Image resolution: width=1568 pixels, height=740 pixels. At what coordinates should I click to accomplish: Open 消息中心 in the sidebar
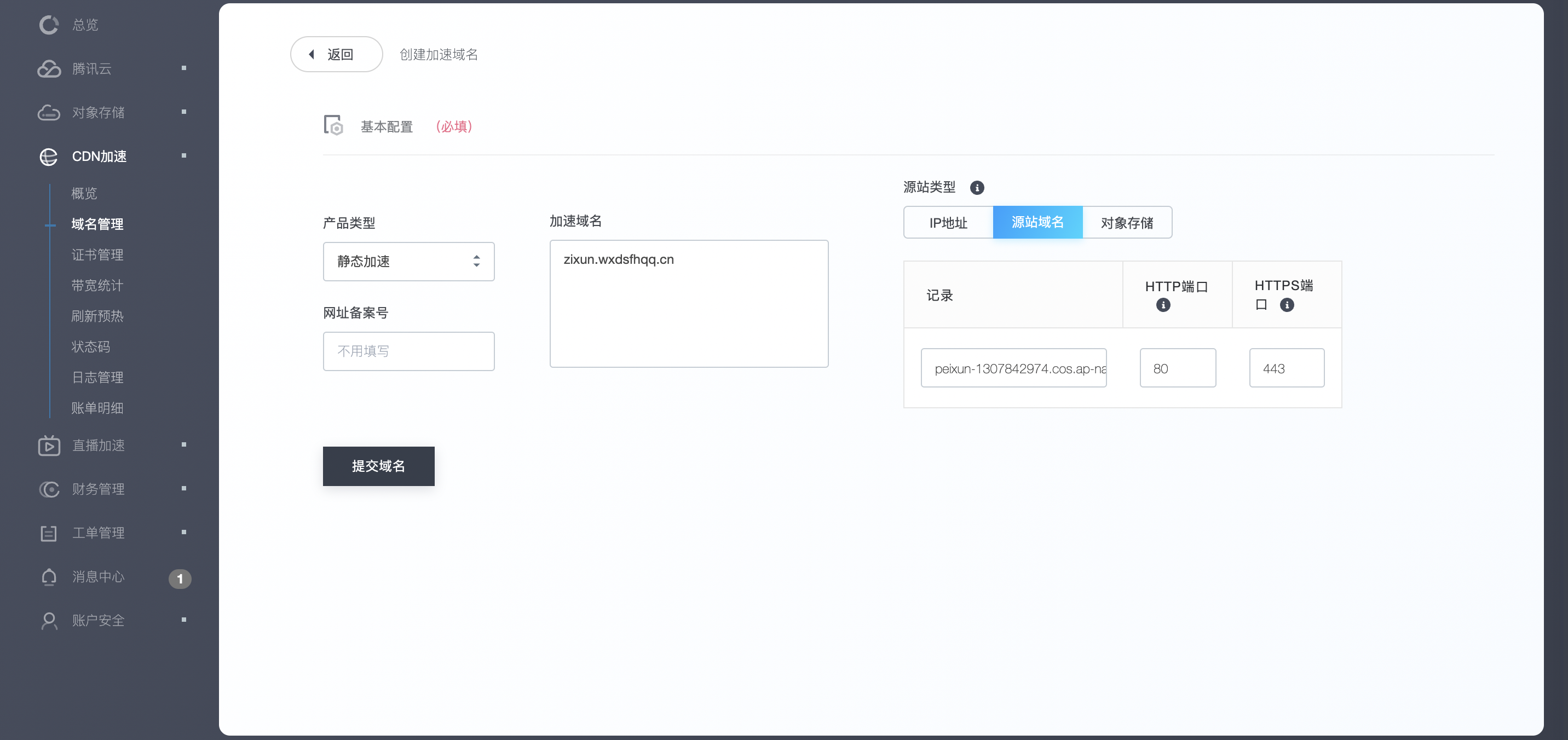pyautogui.click(x=98, y=576)
